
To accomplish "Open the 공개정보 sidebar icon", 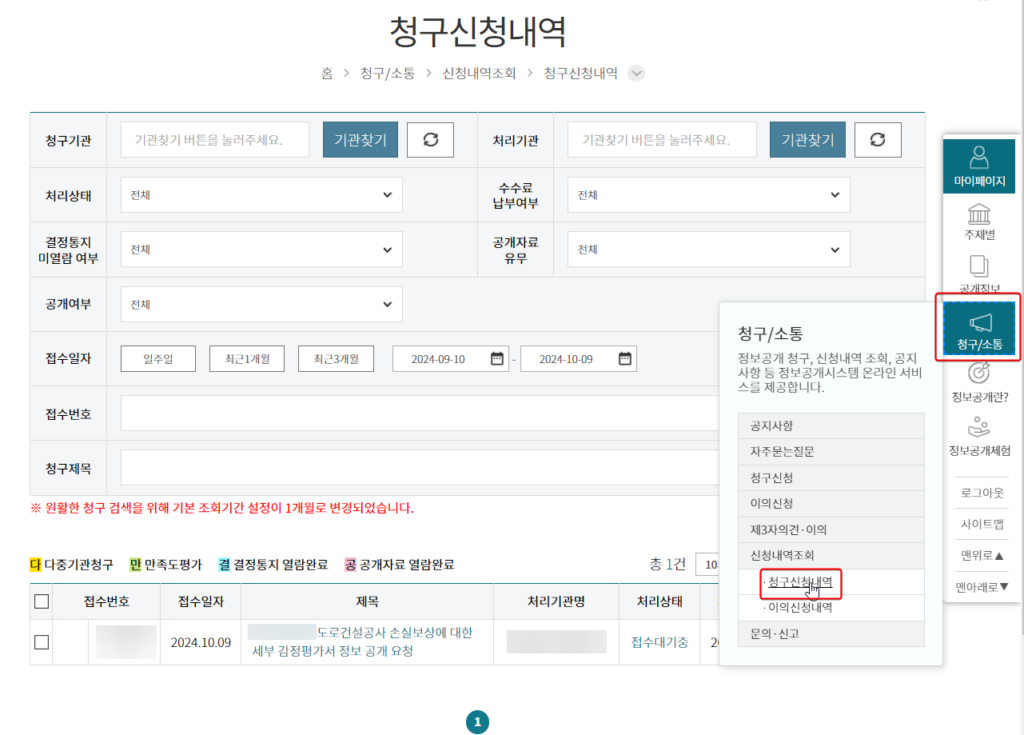I will tap(979, 274).
